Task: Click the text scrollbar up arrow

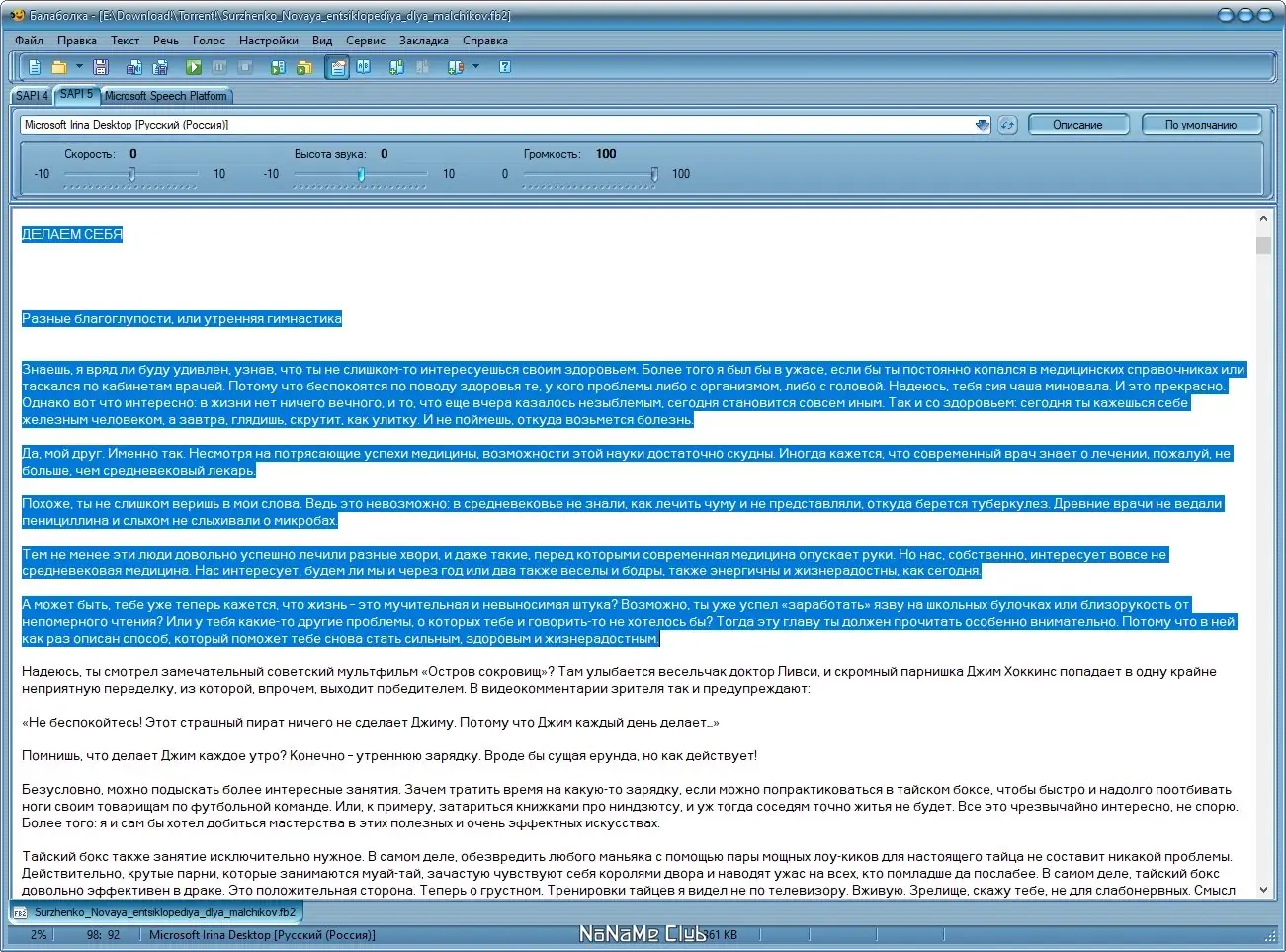Action: click(1263, 218)
